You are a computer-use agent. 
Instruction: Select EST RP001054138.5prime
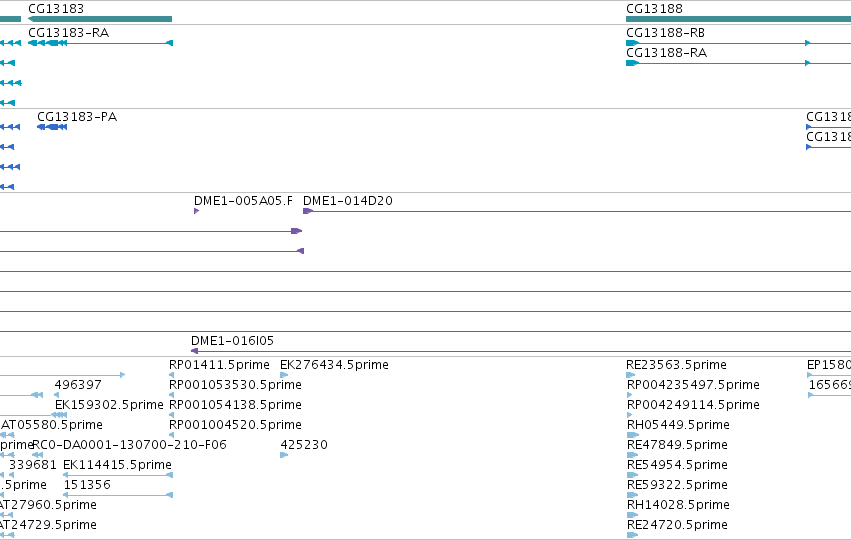click(x=235, y=405)
